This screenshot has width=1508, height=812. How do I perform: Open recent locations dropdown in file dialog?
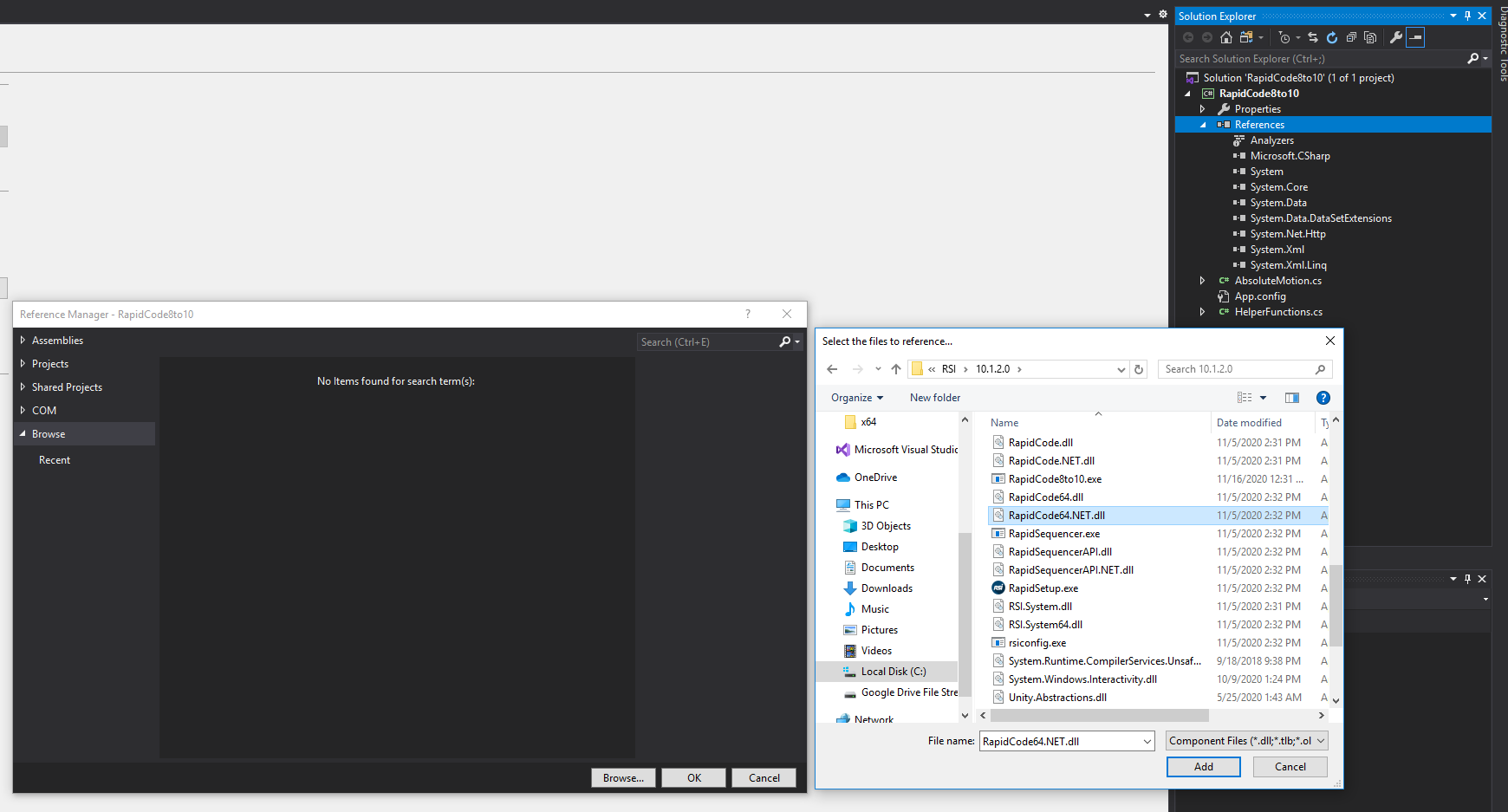click(x=878, y=369)
